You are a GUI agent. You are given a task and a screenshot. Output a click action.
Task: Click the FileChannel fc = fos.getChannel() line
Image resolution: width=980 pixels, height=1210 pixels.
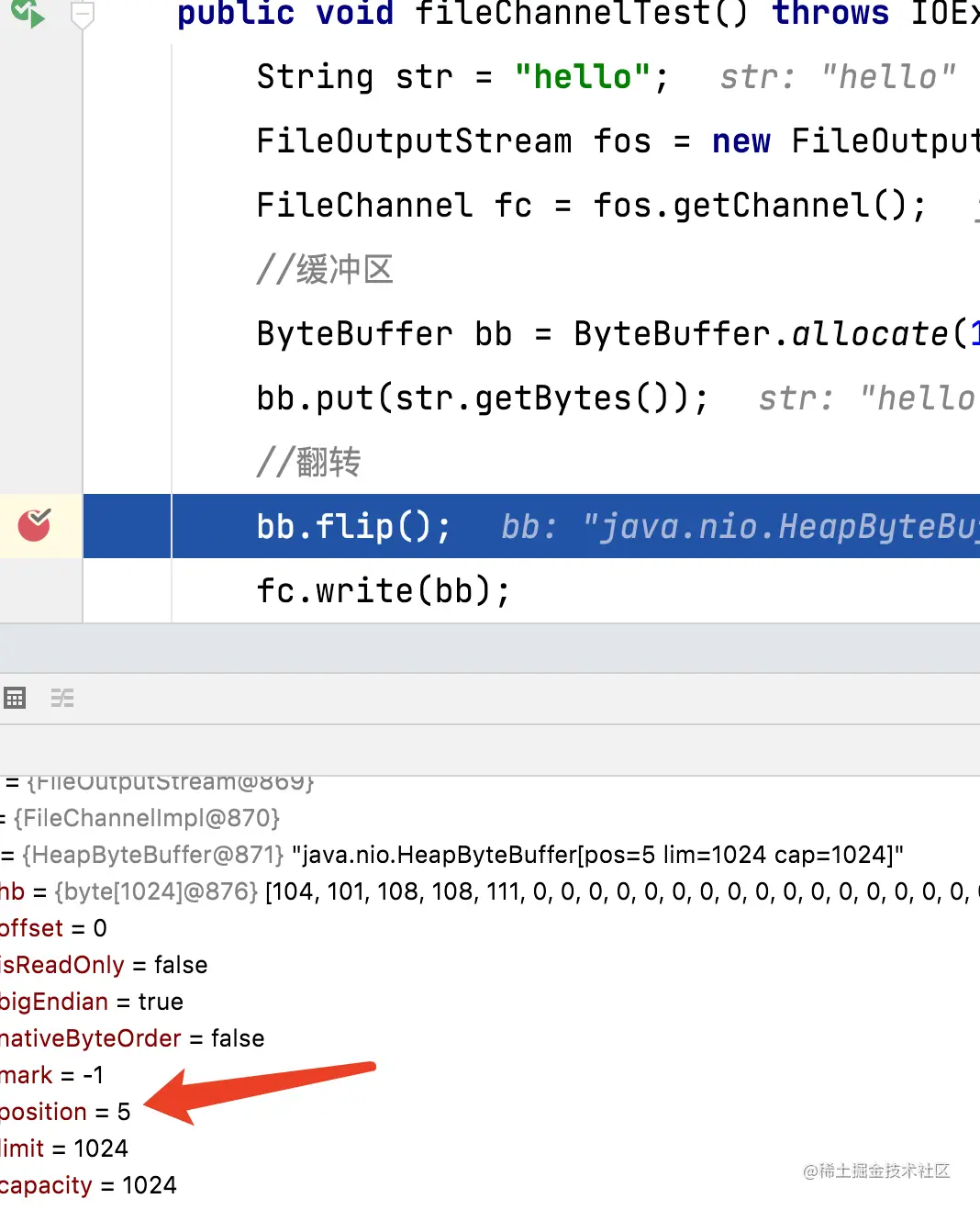pyautogui.click(x=592, y=205)
